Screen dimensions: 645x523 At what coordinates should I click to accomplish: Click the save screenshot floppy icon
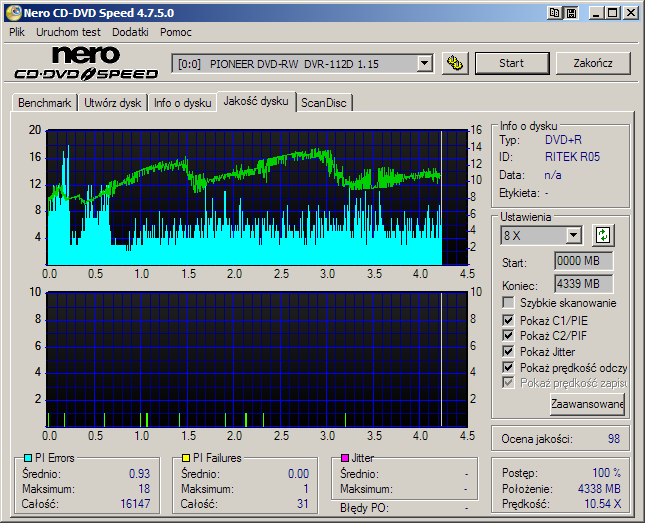pyautogui.click(x=571, y=13)
